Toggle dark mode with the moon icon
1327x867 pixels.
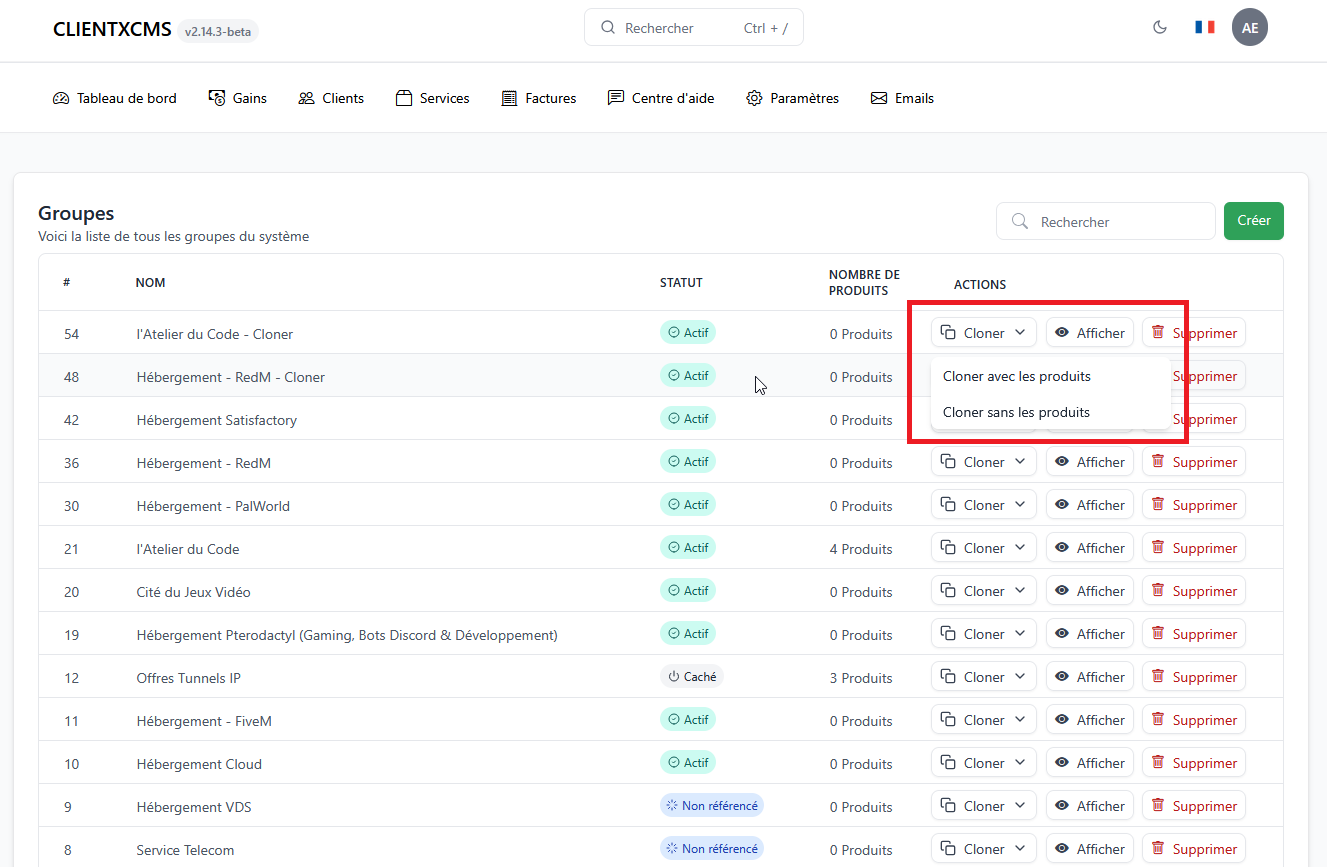pos(1160,27)
